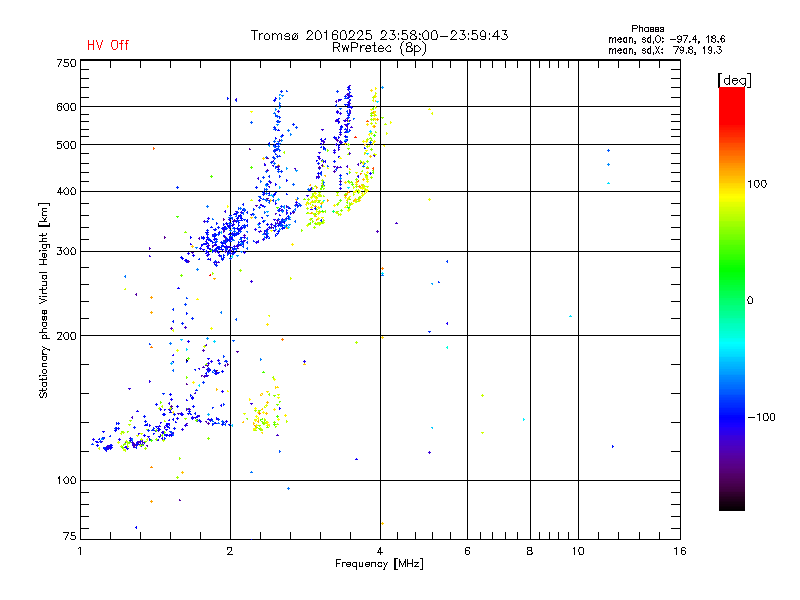Click the 'RwPretec (8p)' subtitle
Screen dimensions: 800x600
(x=379, y=48)
